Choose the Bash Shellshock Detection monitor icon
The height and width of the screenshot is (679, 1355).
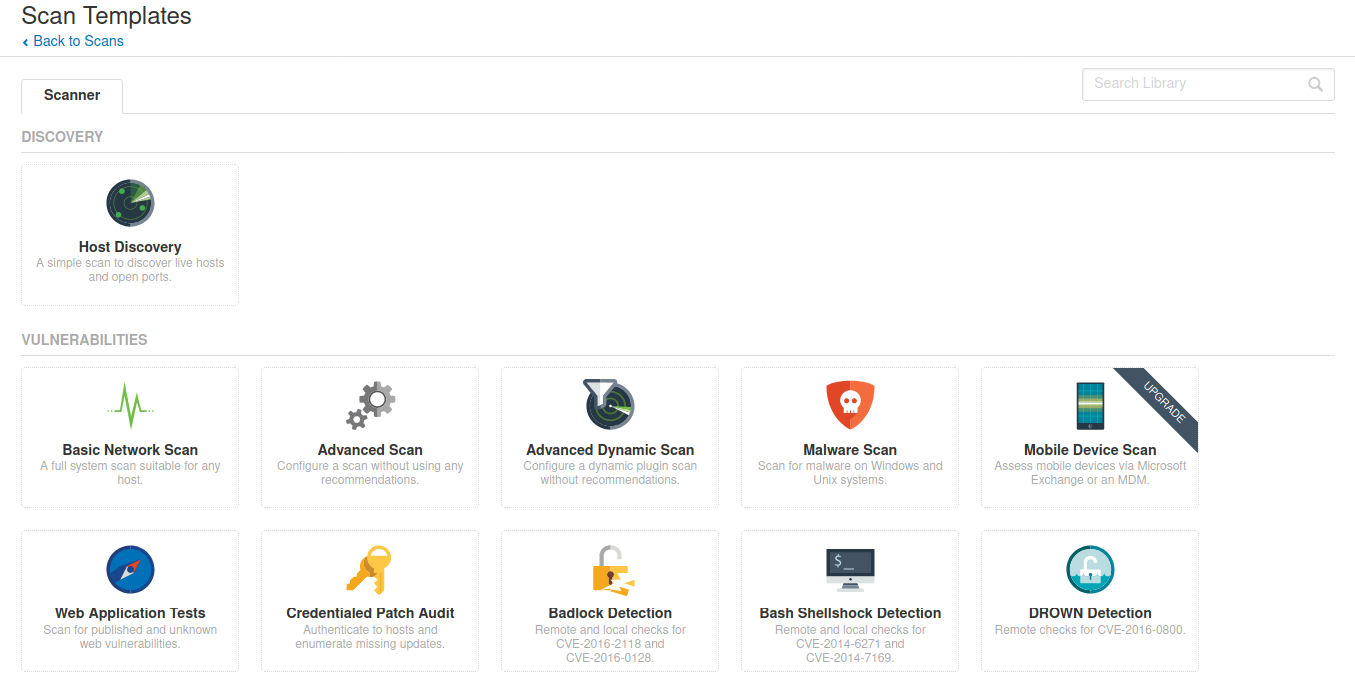(850, 570)
